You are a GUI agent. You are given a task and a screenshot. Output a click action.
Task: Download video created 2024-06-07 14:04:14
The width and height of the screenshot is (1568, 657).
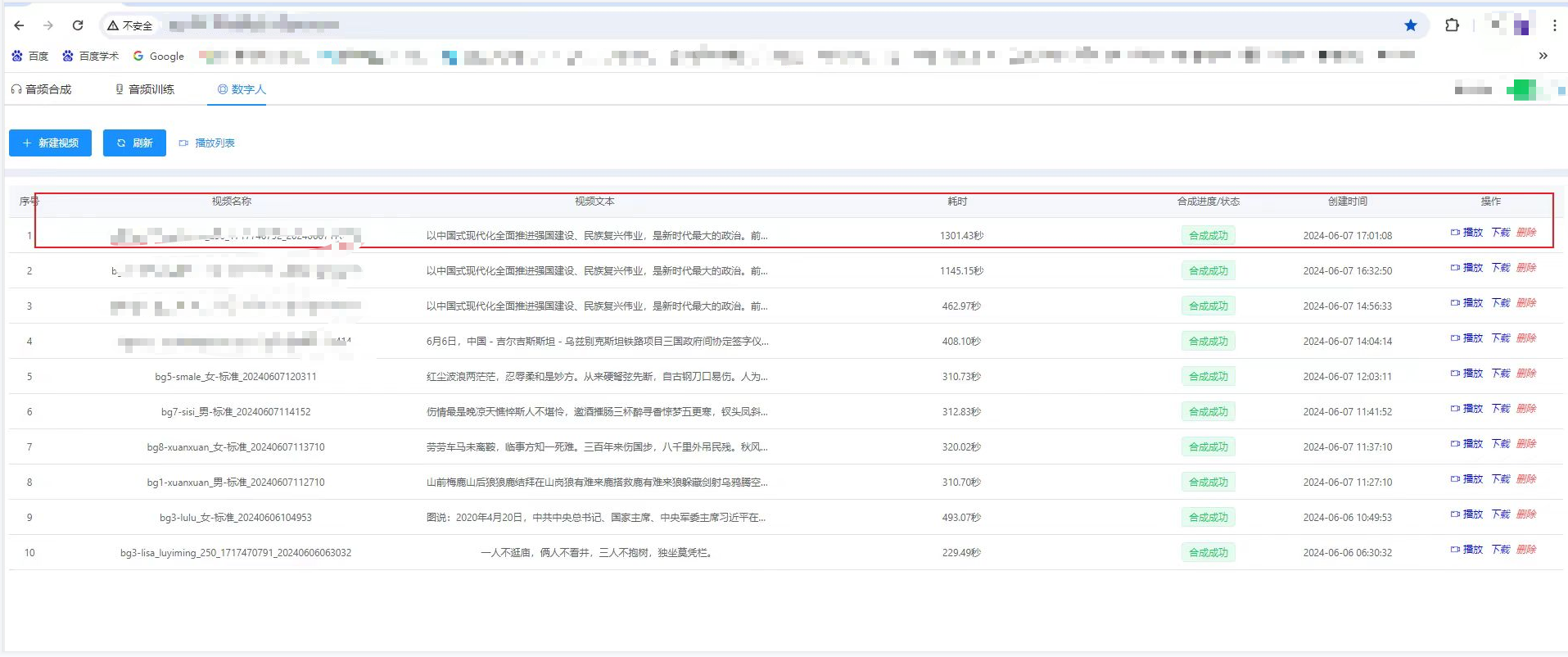click(x=1500, y=338)
